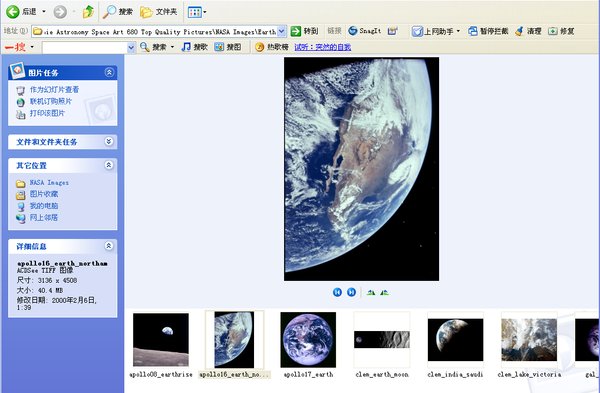Viewport: 600px width, 393px height.
Task: Collapse the 详细信息 details panel
Action: tap(109, 246)
